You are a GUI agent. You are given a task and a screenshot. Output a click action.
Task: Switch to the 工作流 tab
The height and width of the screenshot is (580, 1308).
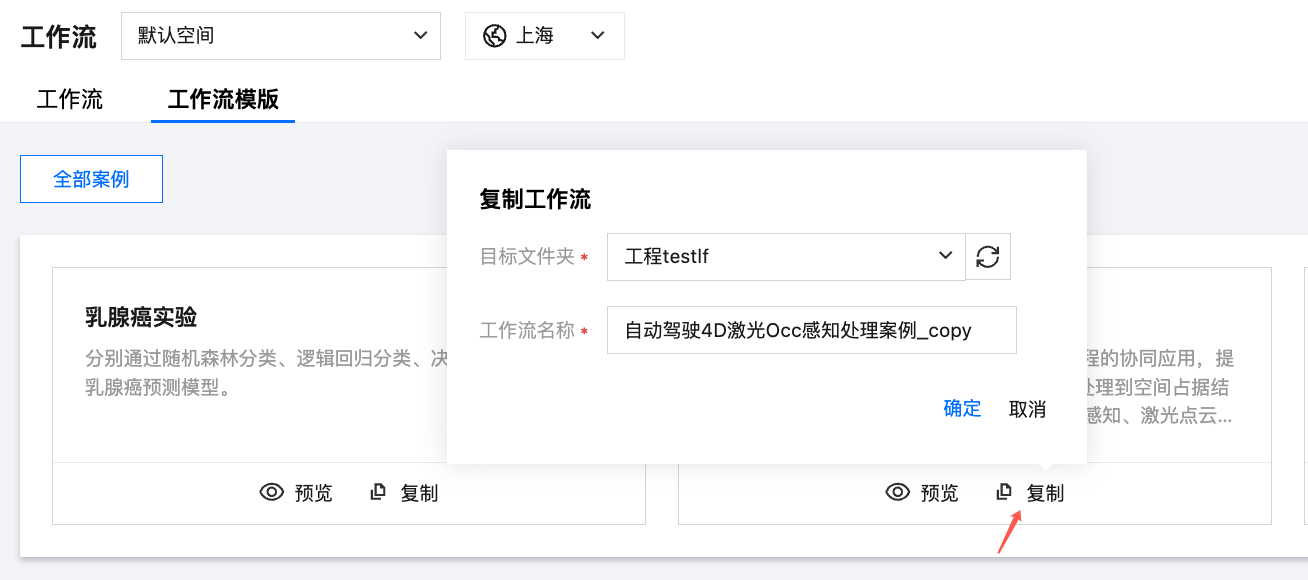coord(70,99)
